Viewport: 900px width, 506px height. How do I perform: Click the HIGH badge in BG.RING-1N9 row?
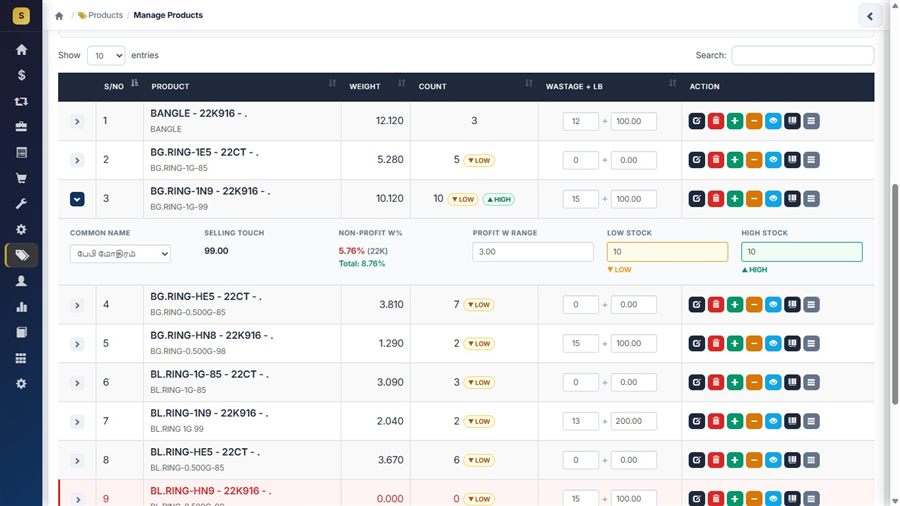(x=498, y=200)
